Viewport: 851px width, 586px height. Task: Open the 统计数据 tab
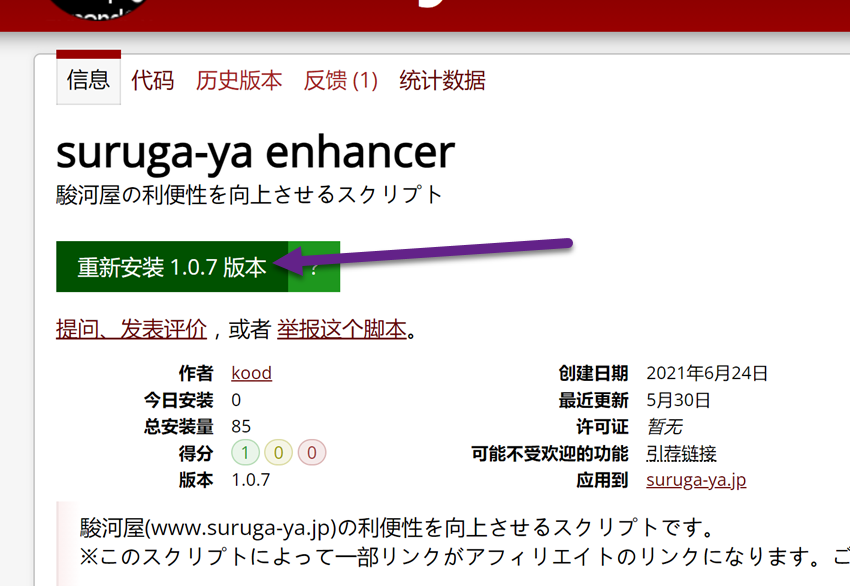click(441, 79)
